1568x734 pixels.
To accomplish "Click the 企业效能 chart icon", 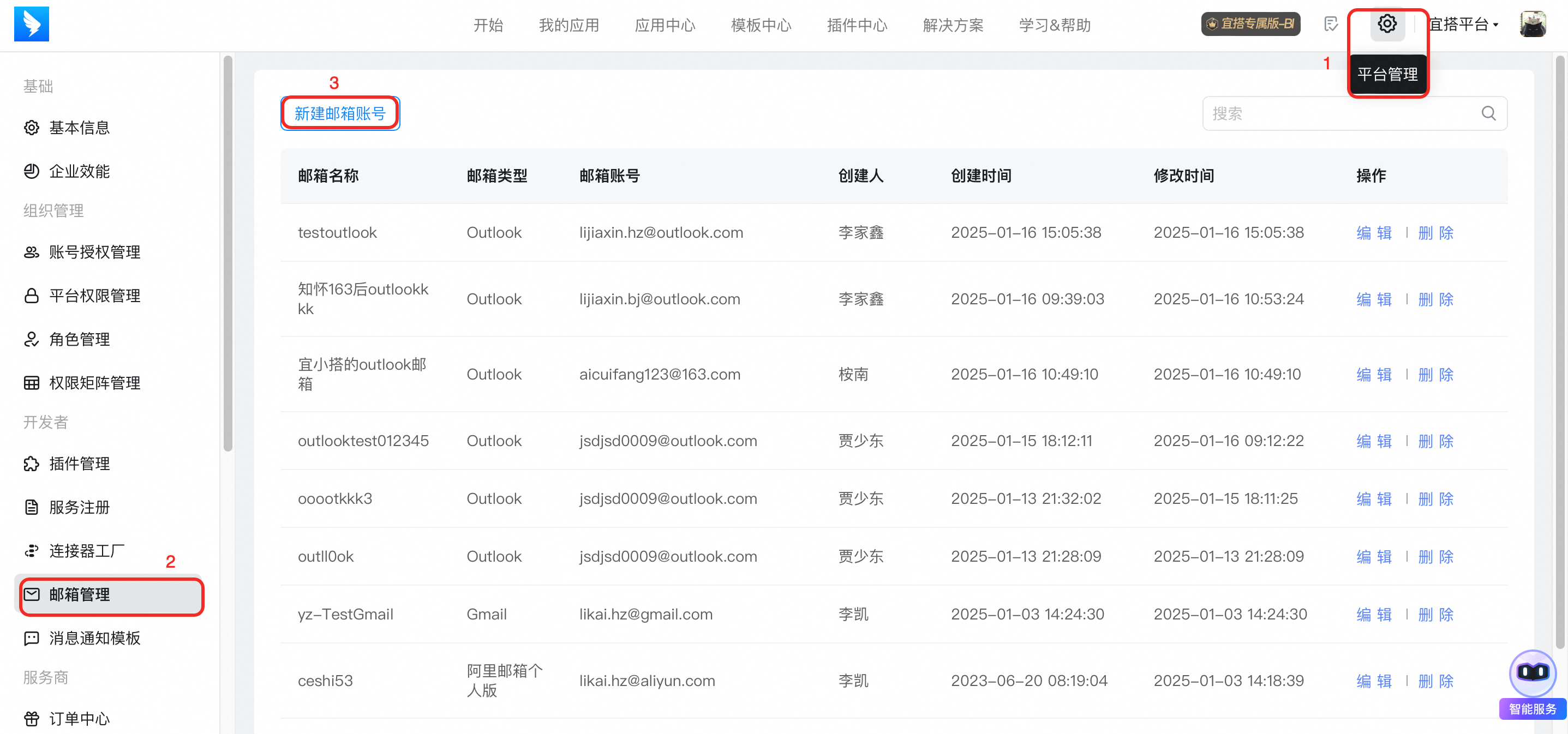I will click(32, 172).
